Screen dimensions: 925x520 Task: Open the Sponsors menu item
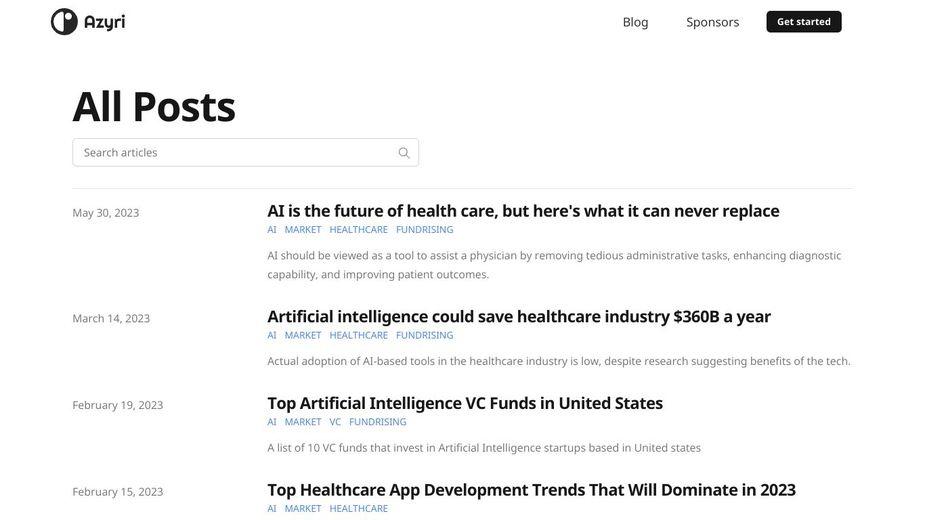712,22
